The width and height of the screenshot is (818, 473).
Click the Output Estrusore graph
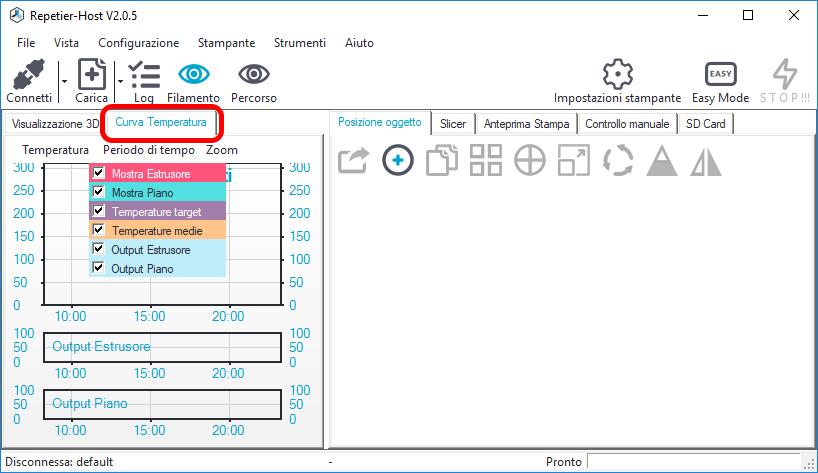(x=163, y=347)
